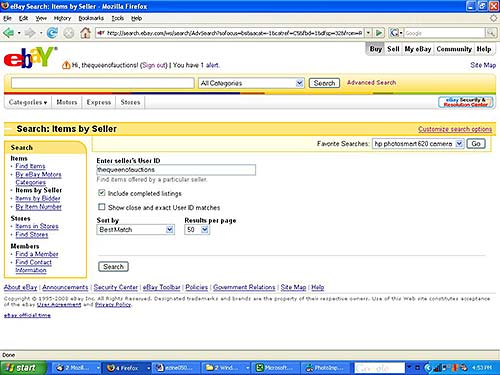Open the History menu

coord(62,18)
